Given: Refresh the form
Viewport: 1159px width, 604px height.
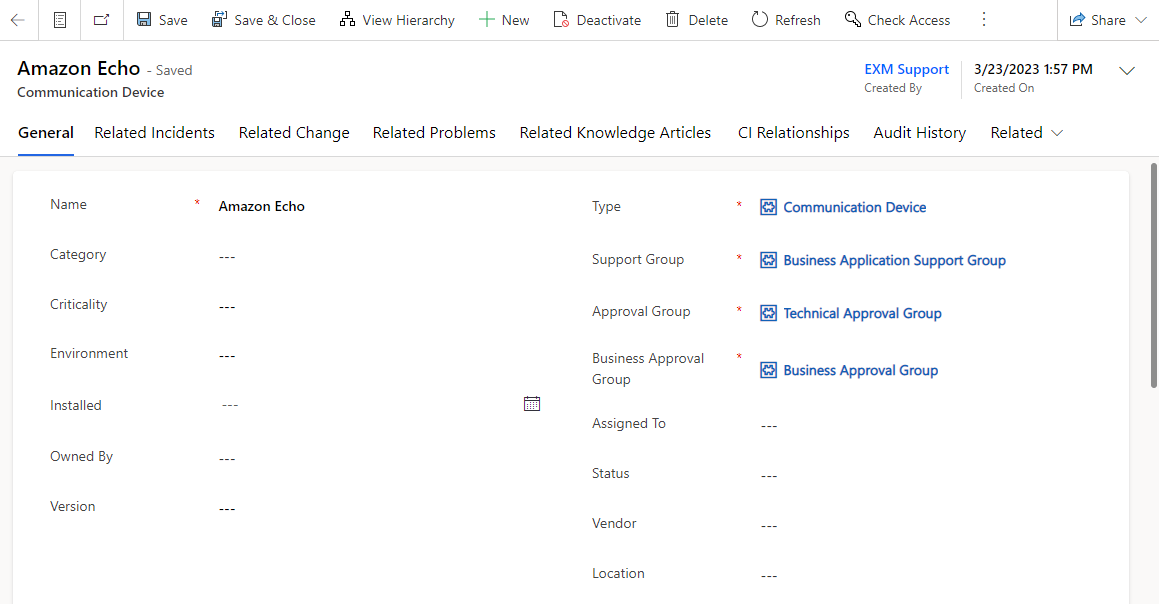Looking at the screenshot, I should pyautogui.click(x=786, y=20).
